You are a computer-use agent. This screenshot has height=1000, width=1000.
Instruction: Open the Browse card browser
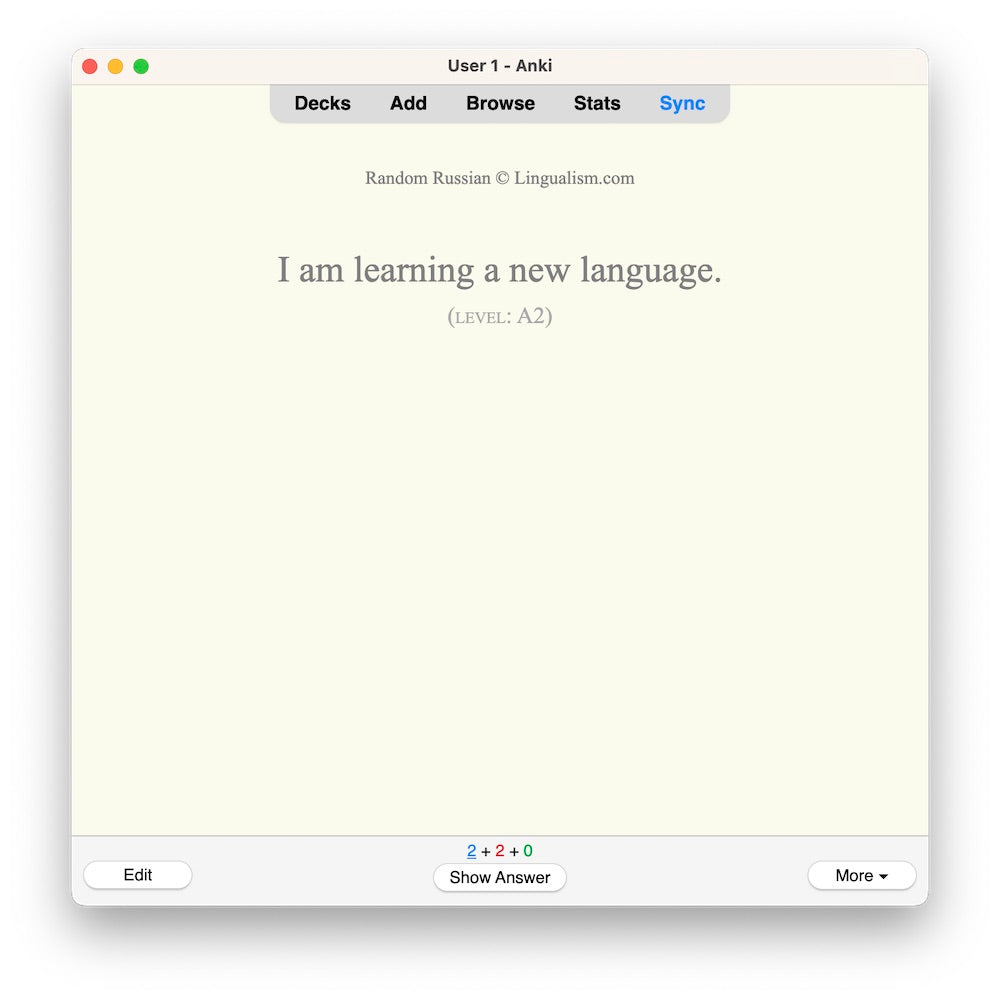pos(500,103)
